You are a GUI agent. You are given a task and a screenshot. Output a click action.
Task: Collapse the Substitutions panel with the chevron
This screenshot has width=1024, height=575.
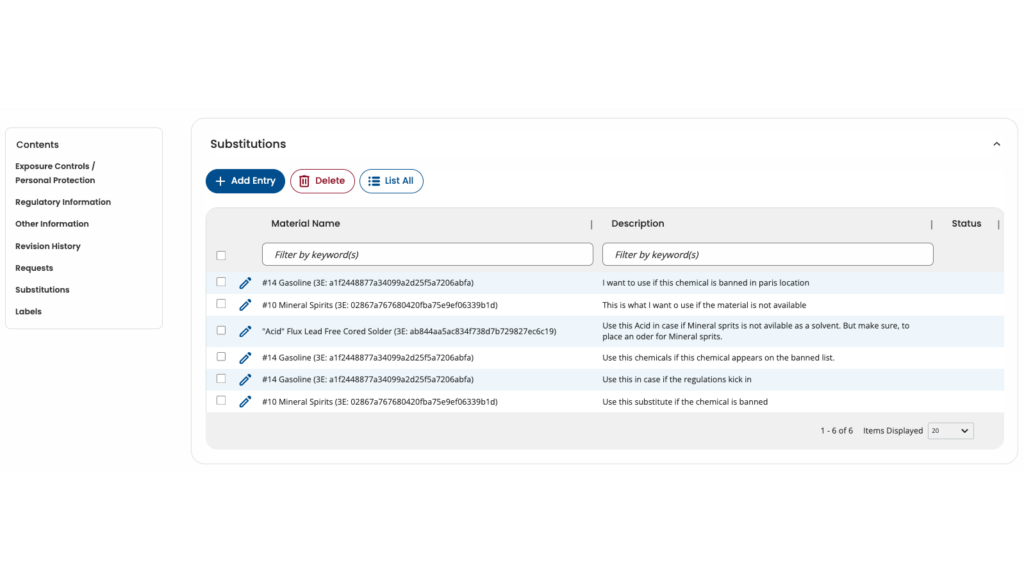tap(997, 144)
